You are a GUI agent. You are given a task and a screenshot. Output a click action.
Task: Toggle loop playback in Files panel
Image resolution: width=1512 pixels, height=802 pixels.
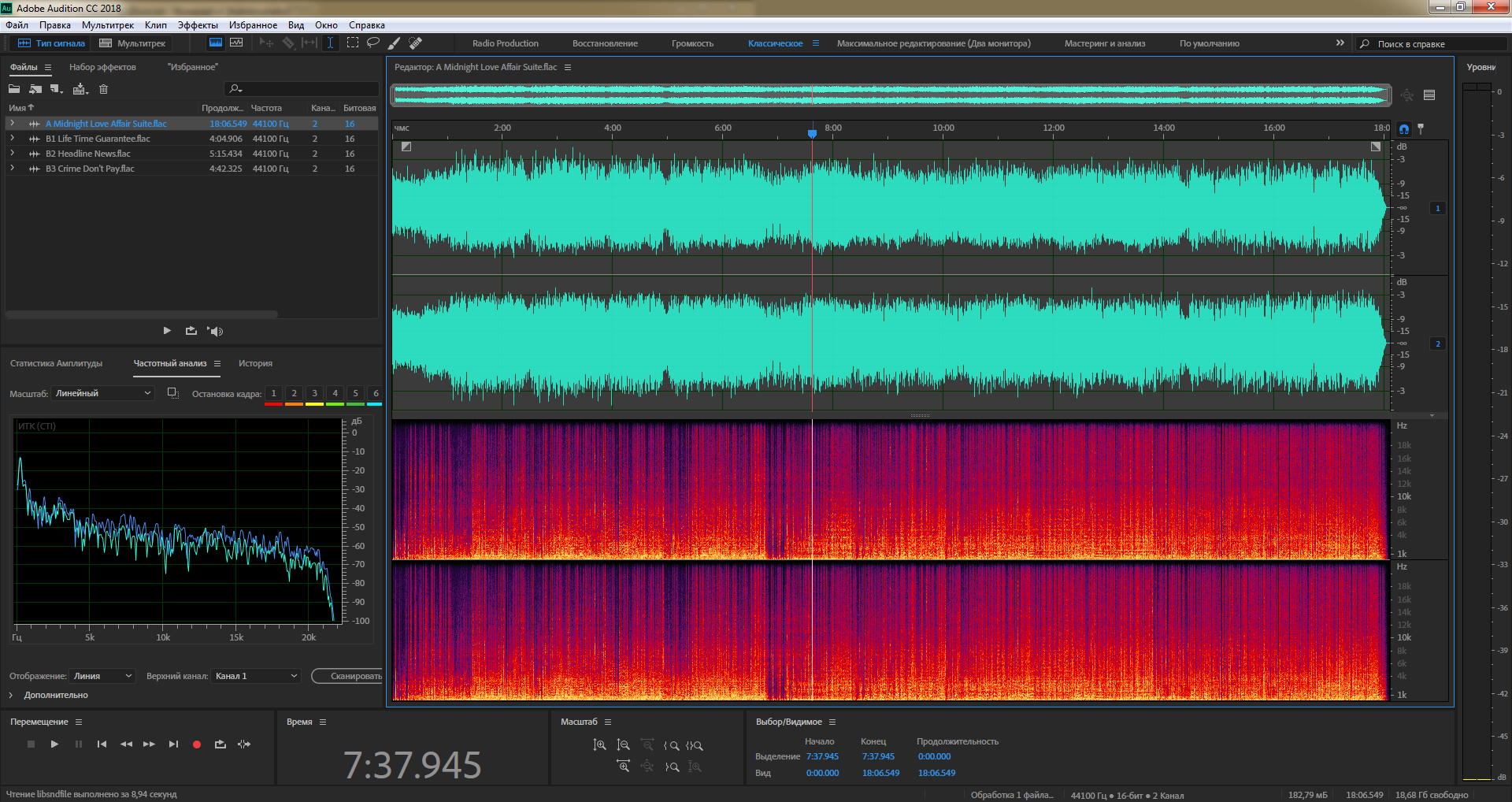[x=191, y=331]
